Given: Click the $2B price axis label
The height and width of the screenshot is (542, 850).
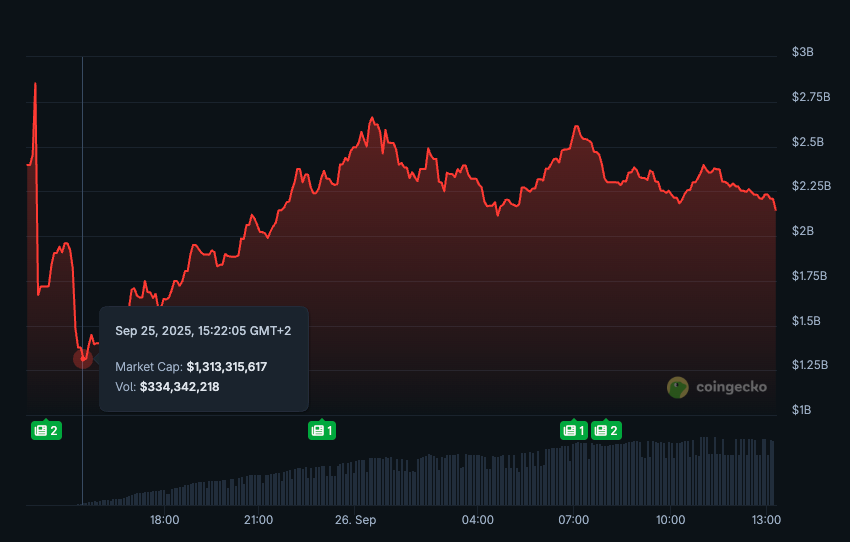Looking at the screenshot, I should (x=802, y=231).
